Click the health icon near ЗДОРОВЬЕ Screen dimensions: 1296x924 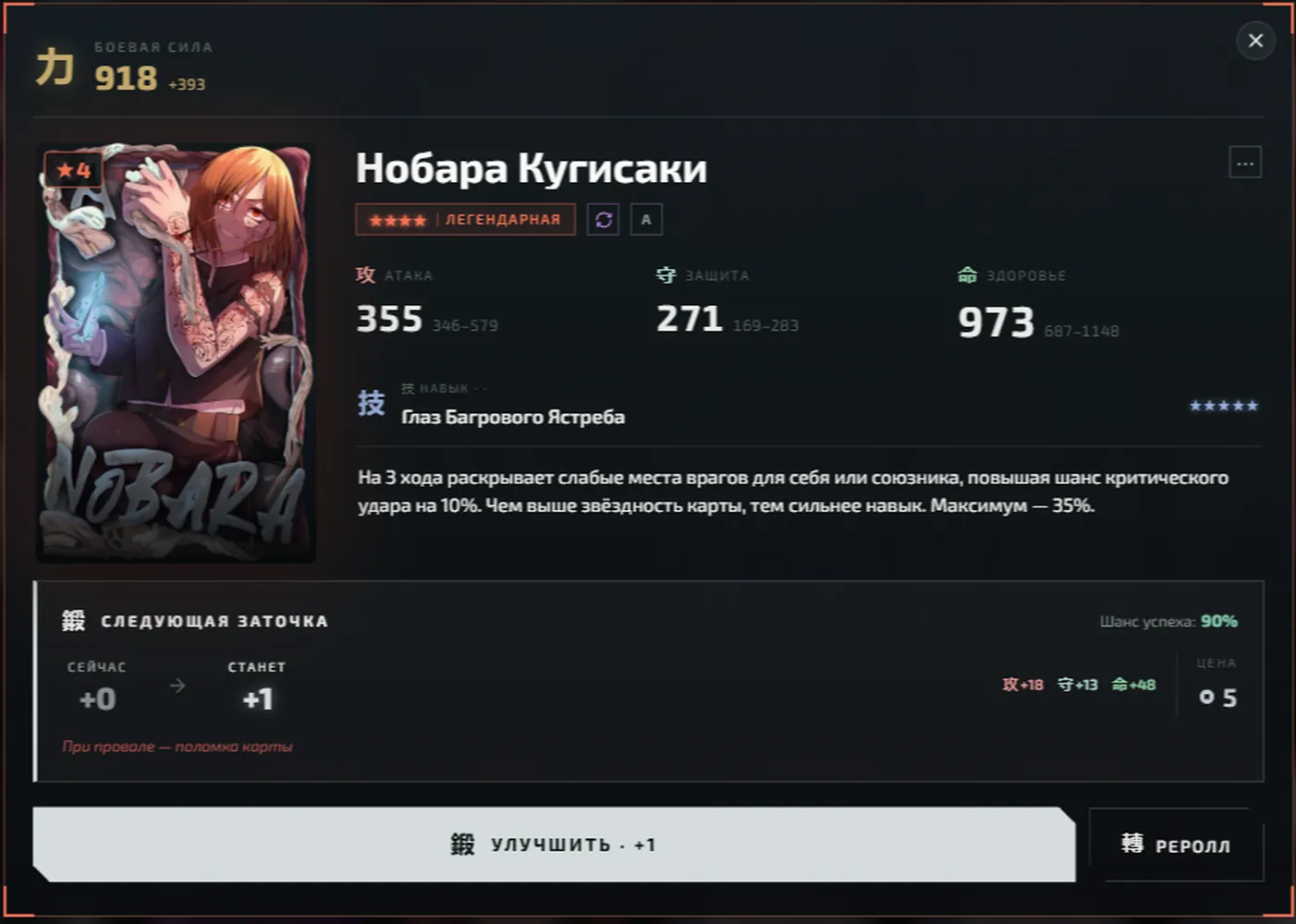(x=967, y=274)
